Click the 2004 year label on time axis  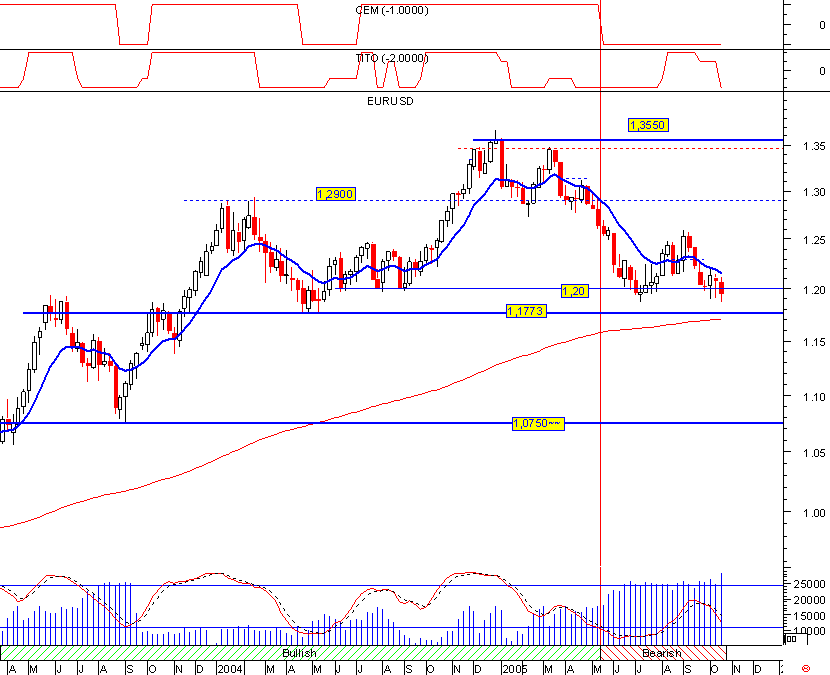(230, 669)
